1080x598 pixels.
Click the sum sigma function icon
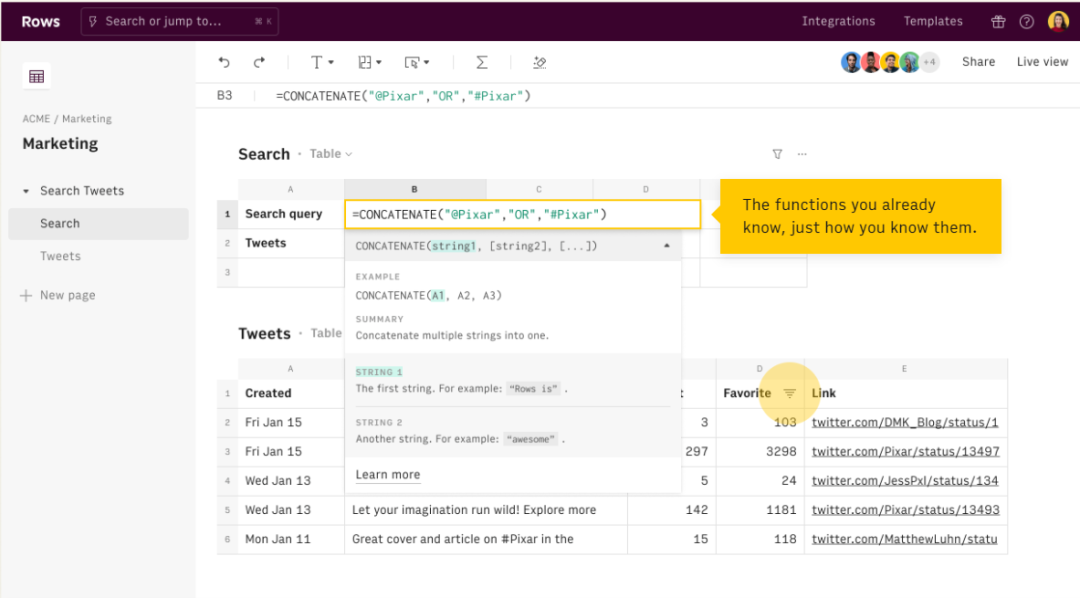[x=481, y=62]
